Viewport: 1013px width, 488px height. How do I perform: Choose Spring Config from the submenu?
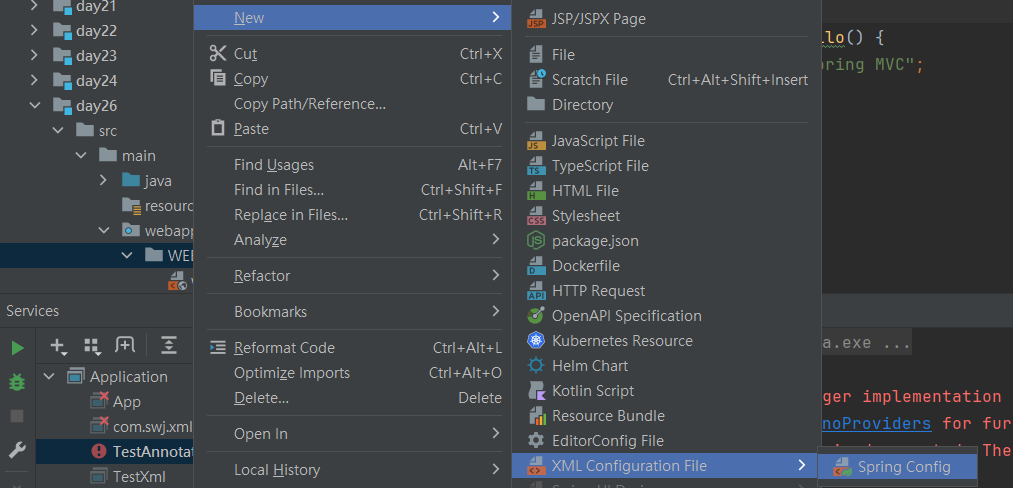(903, 467)
